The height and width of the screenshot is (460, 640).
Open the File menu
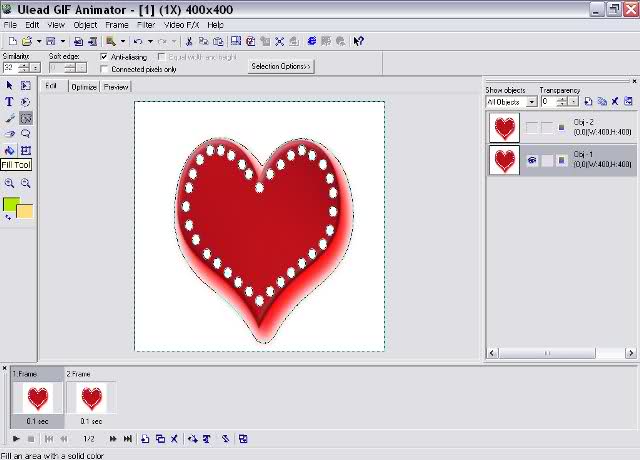pos(10,25)
